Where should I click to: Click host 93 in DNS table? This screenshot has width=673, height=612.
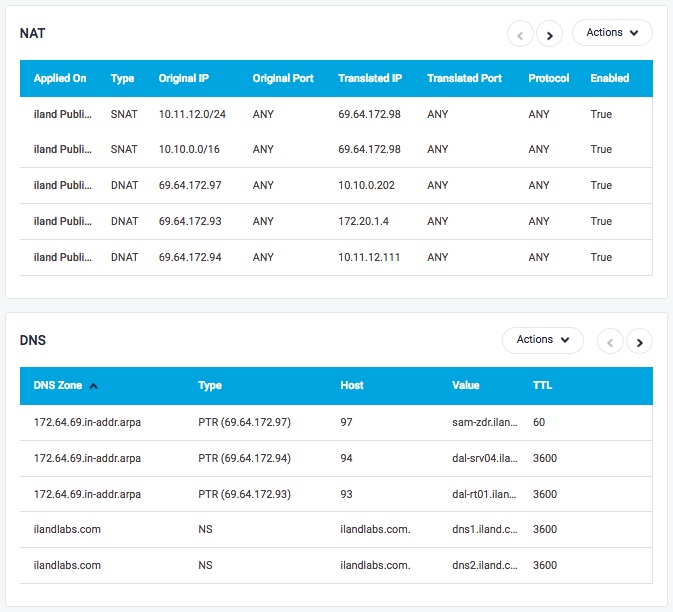(x=346, y=494)
